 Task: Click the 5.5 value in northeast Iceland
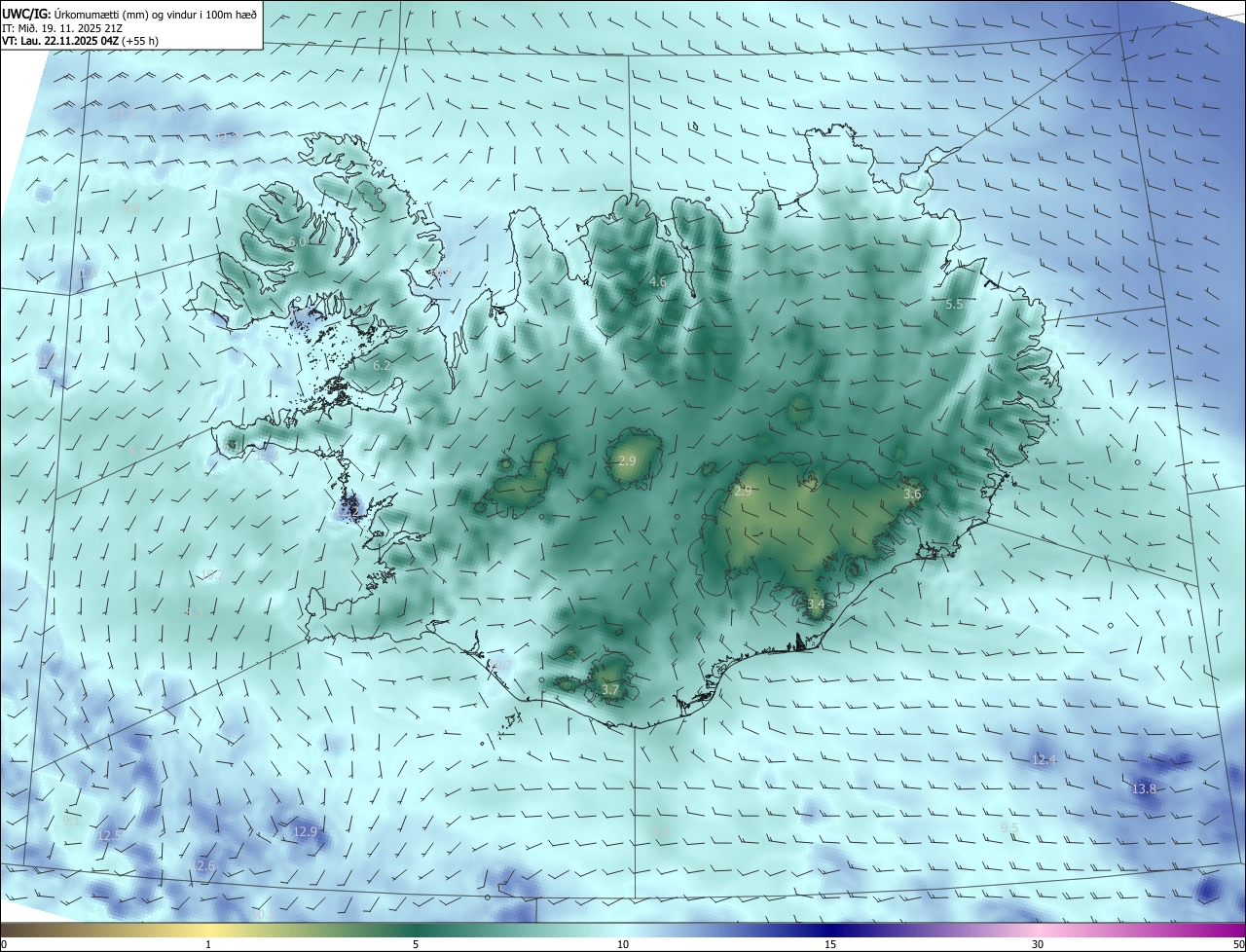[954, 305]
